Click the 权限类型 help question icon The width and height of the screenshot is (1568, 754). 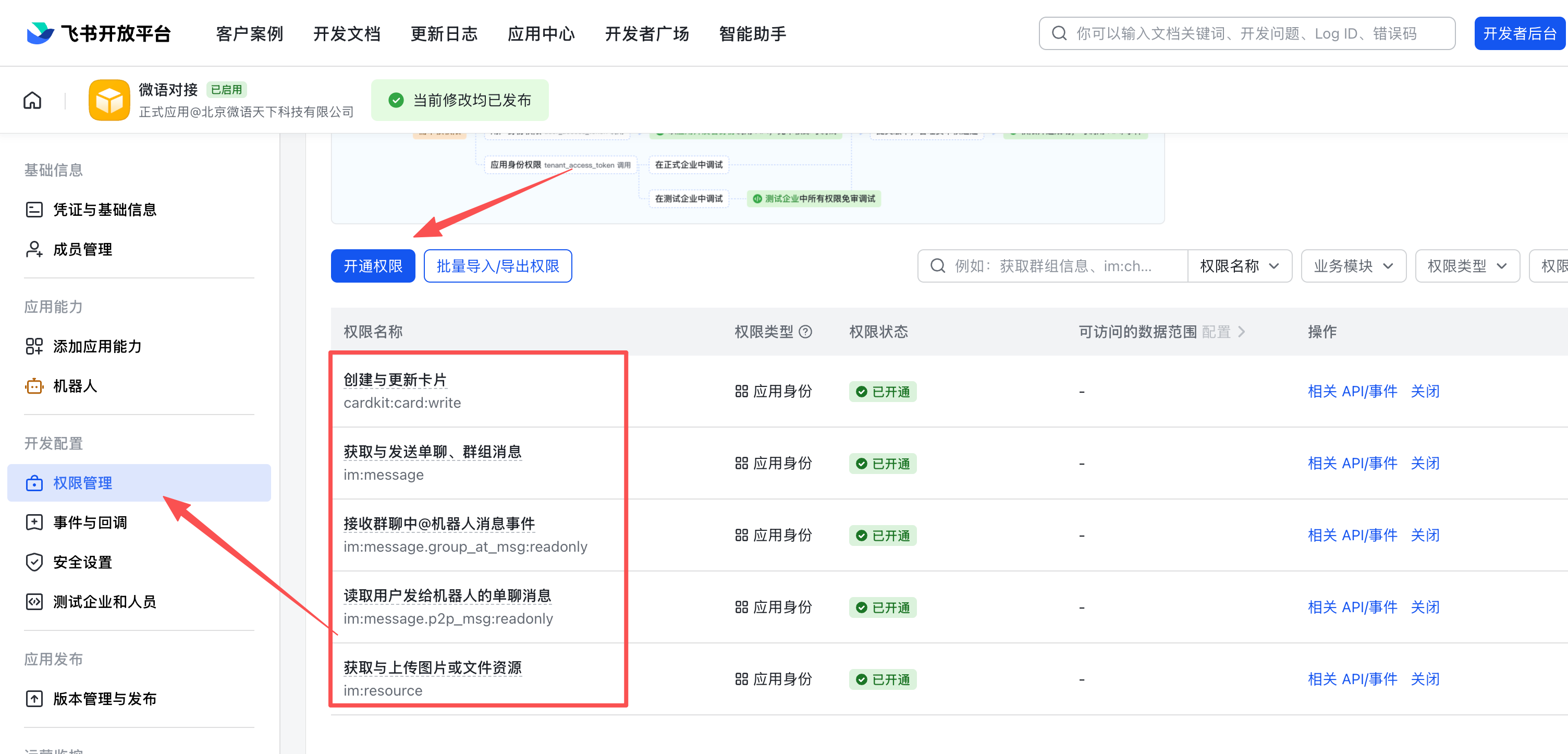coord(805,332)
